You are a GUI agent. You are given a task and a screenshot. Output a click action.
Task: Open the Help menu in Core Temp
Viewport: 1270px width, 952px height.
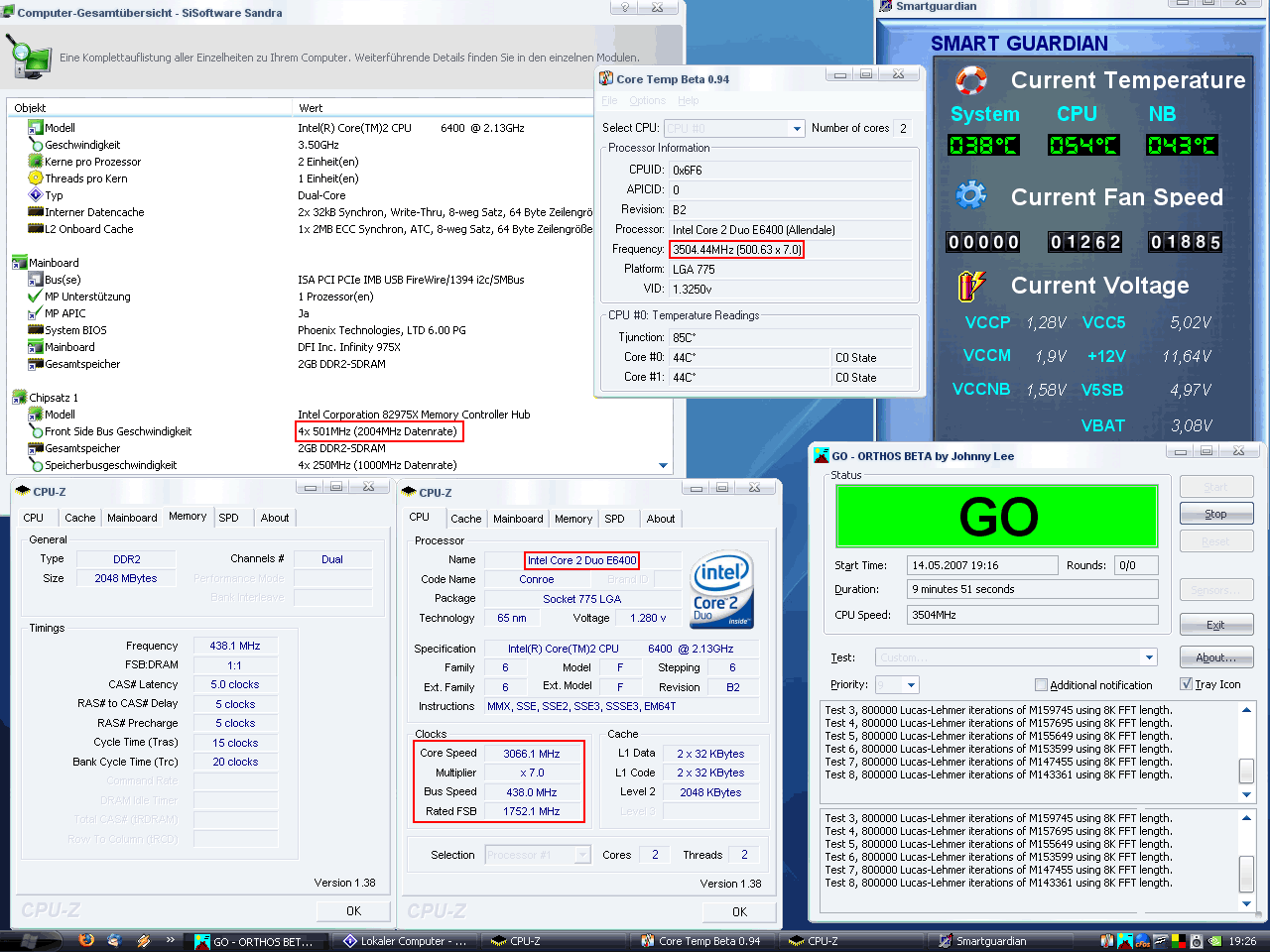(x=689, y=101)
